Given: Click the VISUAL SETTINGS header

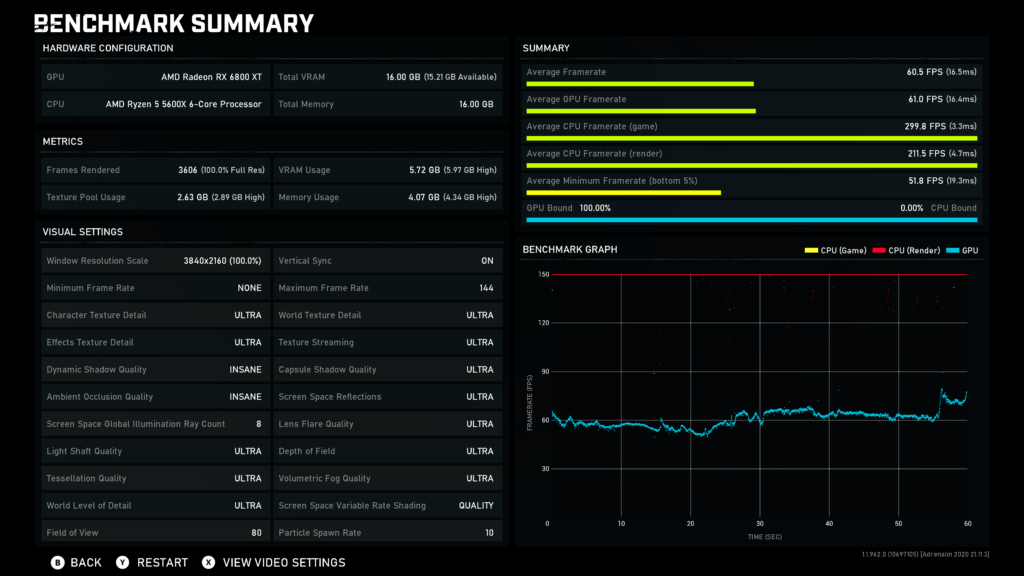Looking at the screenshot, I should [x=82, y=232].
